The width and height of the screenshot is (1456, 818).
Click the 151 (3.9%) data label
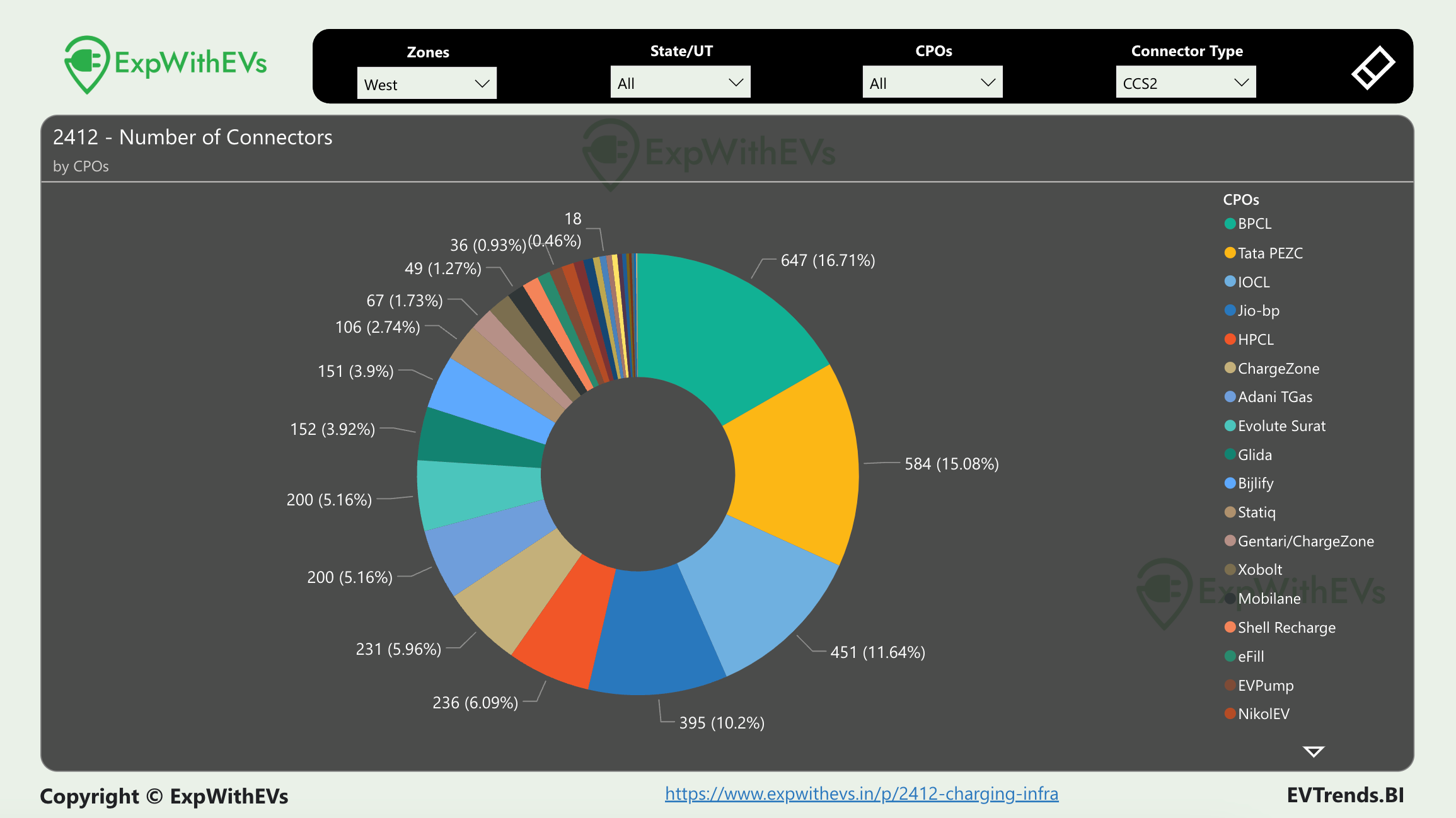pos(355,371)
